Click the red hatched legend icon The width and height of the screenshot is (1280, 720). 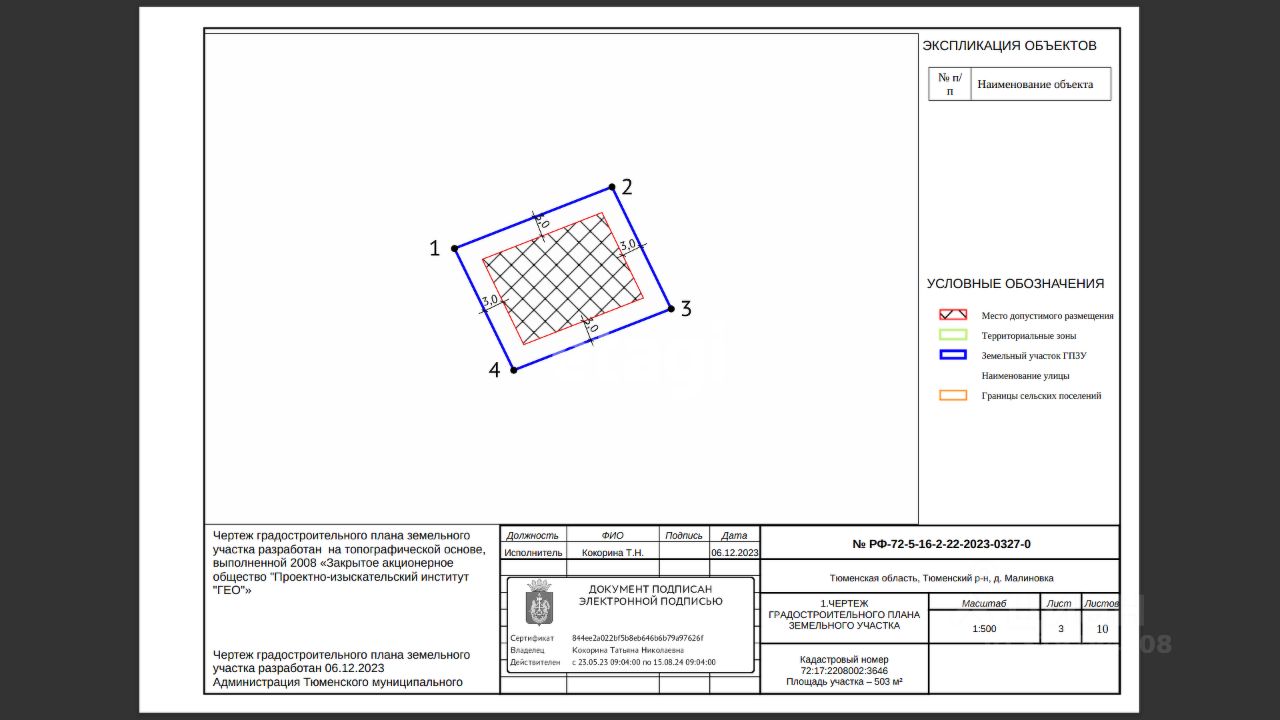pyautogui.click(x=953, y=315)
